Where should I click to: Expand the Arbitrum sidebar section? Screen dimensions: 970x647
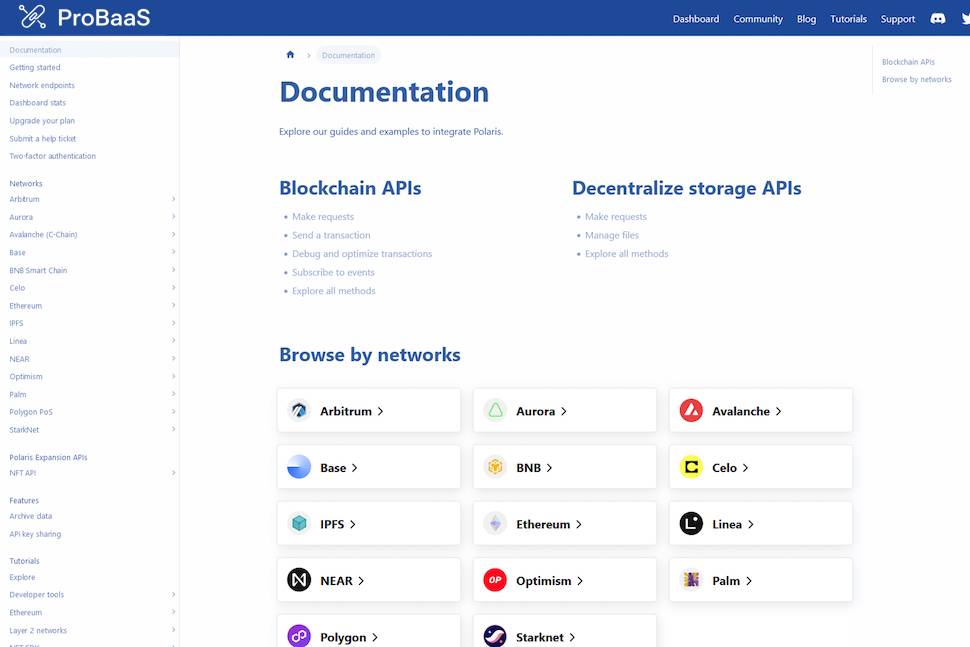click(x=173, y=199)
